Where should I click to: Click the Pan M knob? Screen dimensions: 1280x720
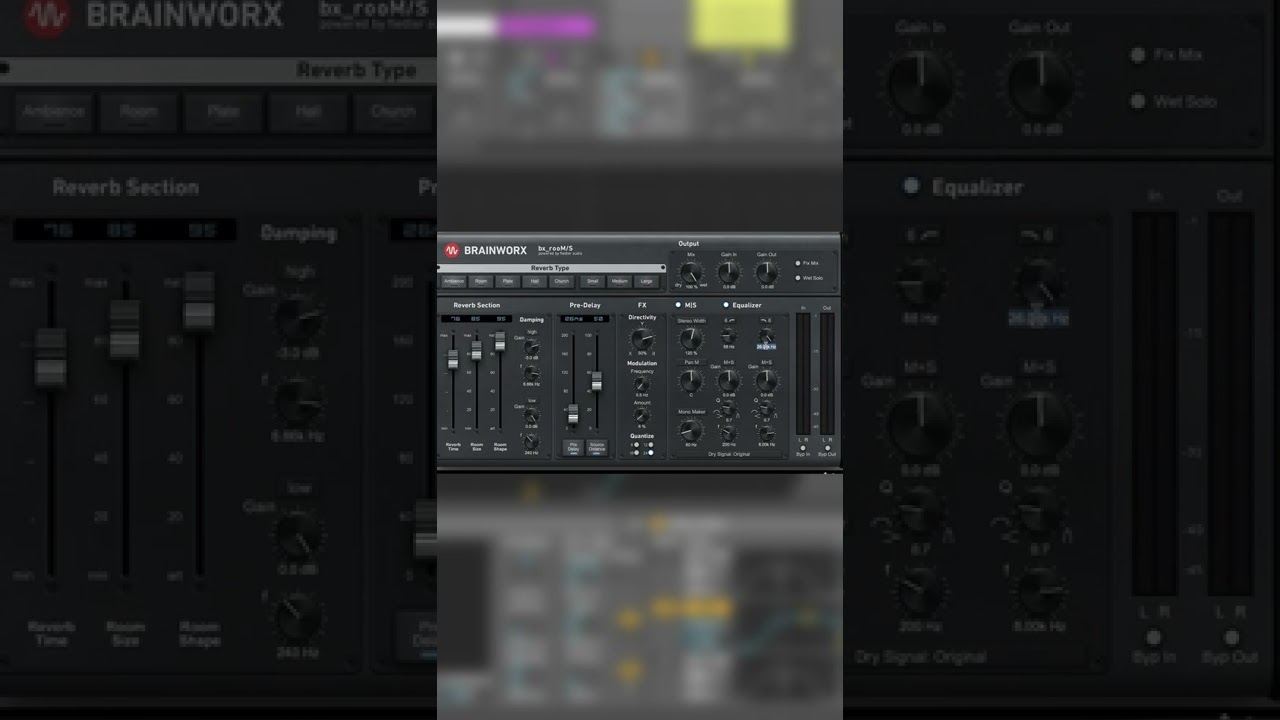[x=691, y=380]
